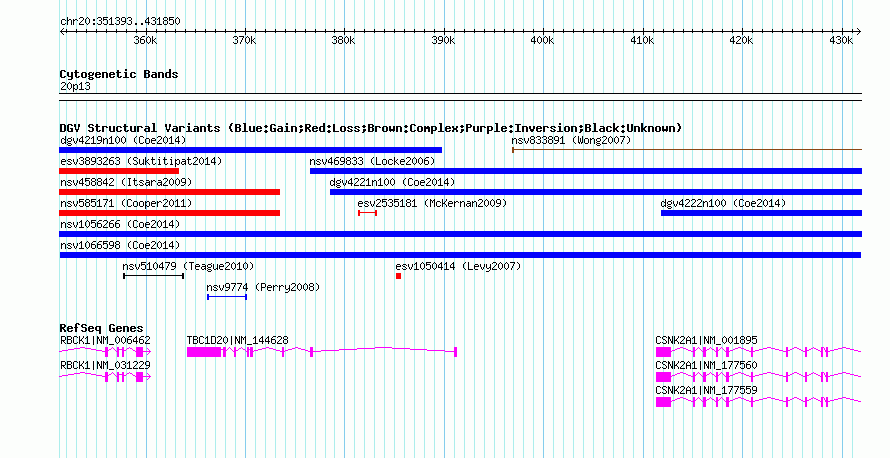Click the Cytogenetic Bands track title
Viewport: 890px width, 458px height.
pos(119,74)
